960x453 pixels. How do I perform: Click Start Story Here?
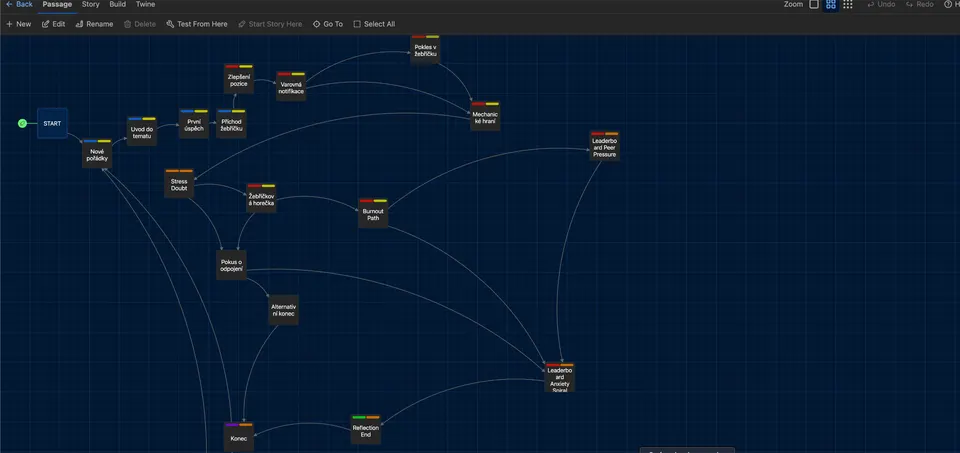point(270,24)
